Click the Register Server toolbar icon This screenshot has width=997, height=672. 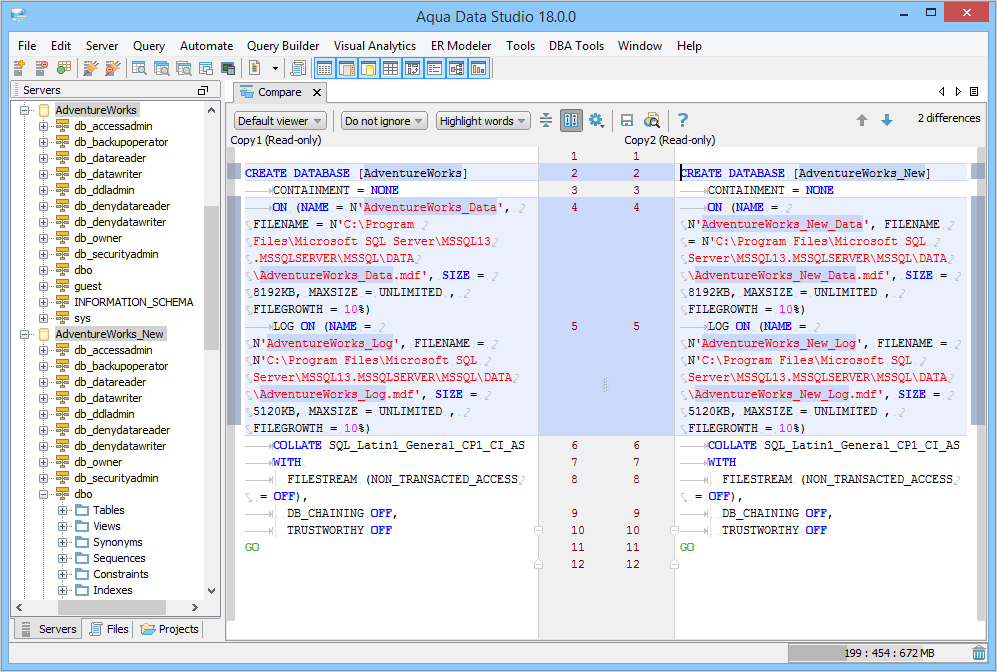19,68
